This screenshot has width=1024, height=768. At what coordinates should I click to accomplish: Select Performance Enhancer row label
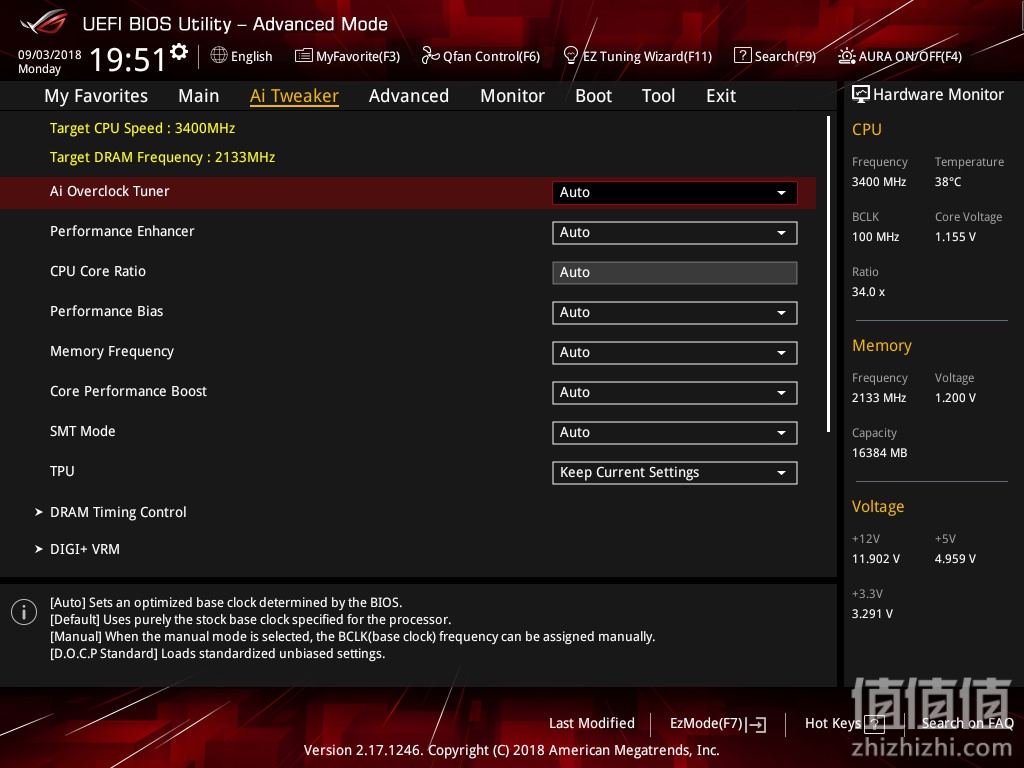[x=122, y=231]
